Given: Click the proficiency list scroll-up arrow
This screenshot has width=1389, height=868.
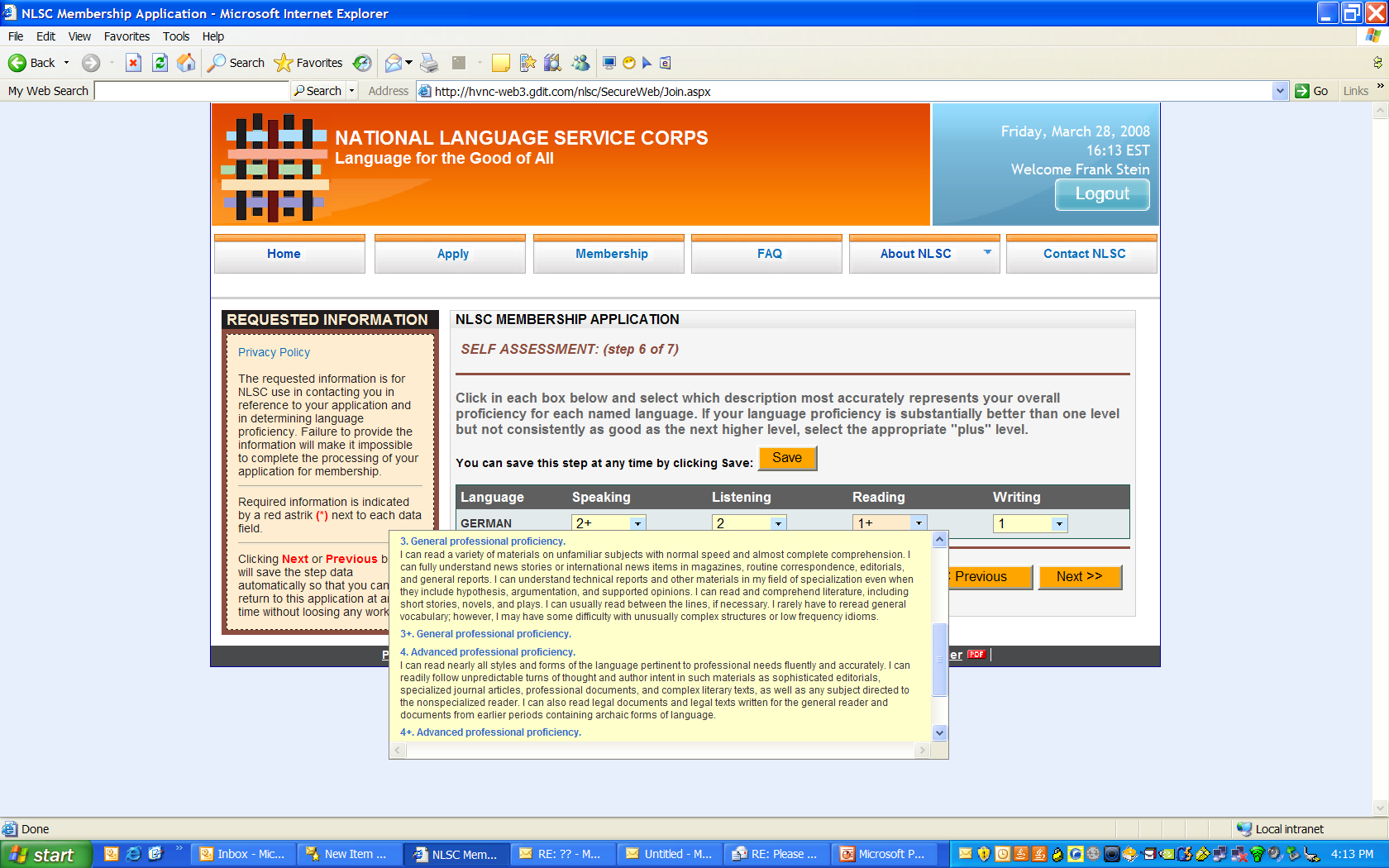Looking at the screenshot, I should [x=939, y=540].
